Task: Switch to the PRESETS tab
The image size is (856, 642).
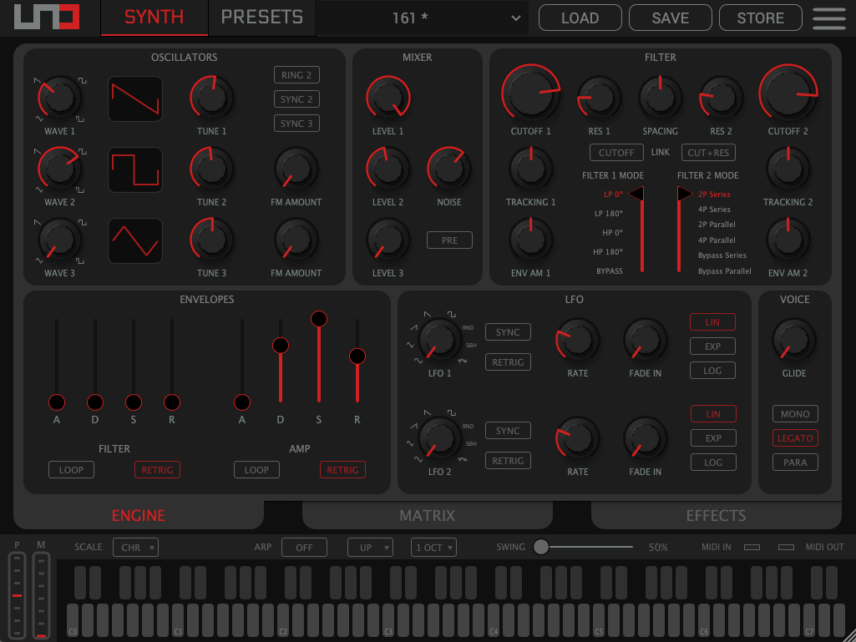Action: [x=262, y=17]
